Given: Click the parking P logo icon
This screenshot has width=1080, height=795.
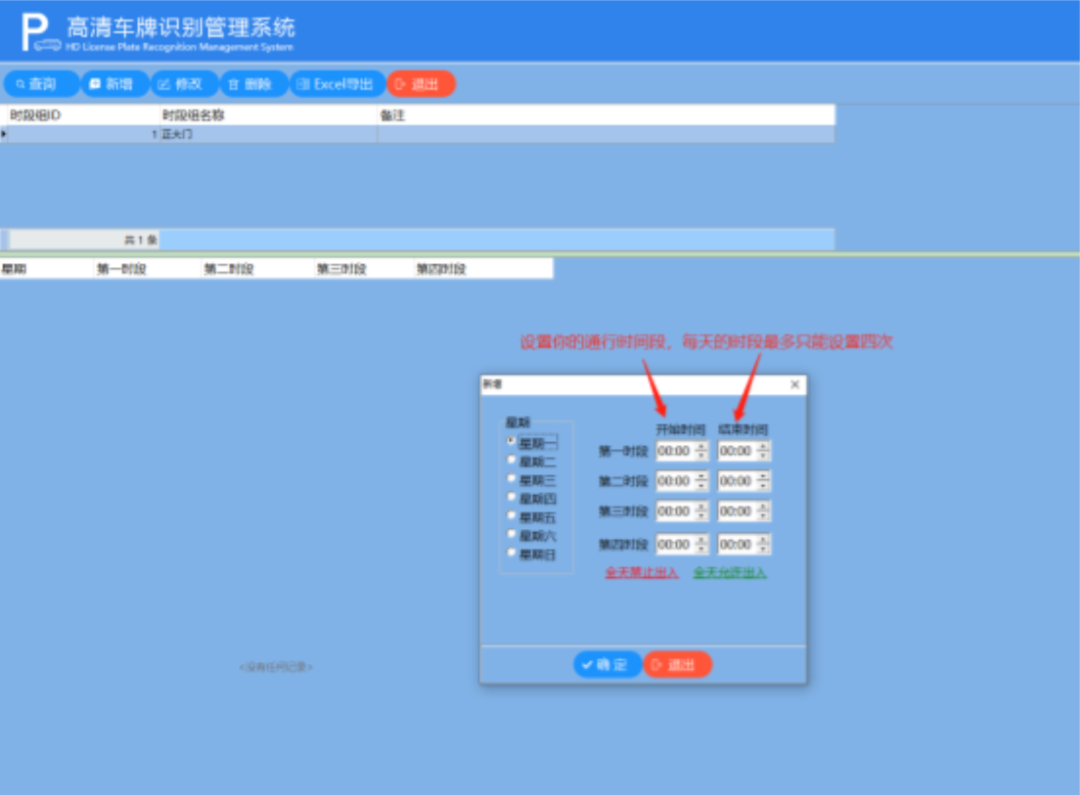Looking at the screenshot, I should point(39,33).
